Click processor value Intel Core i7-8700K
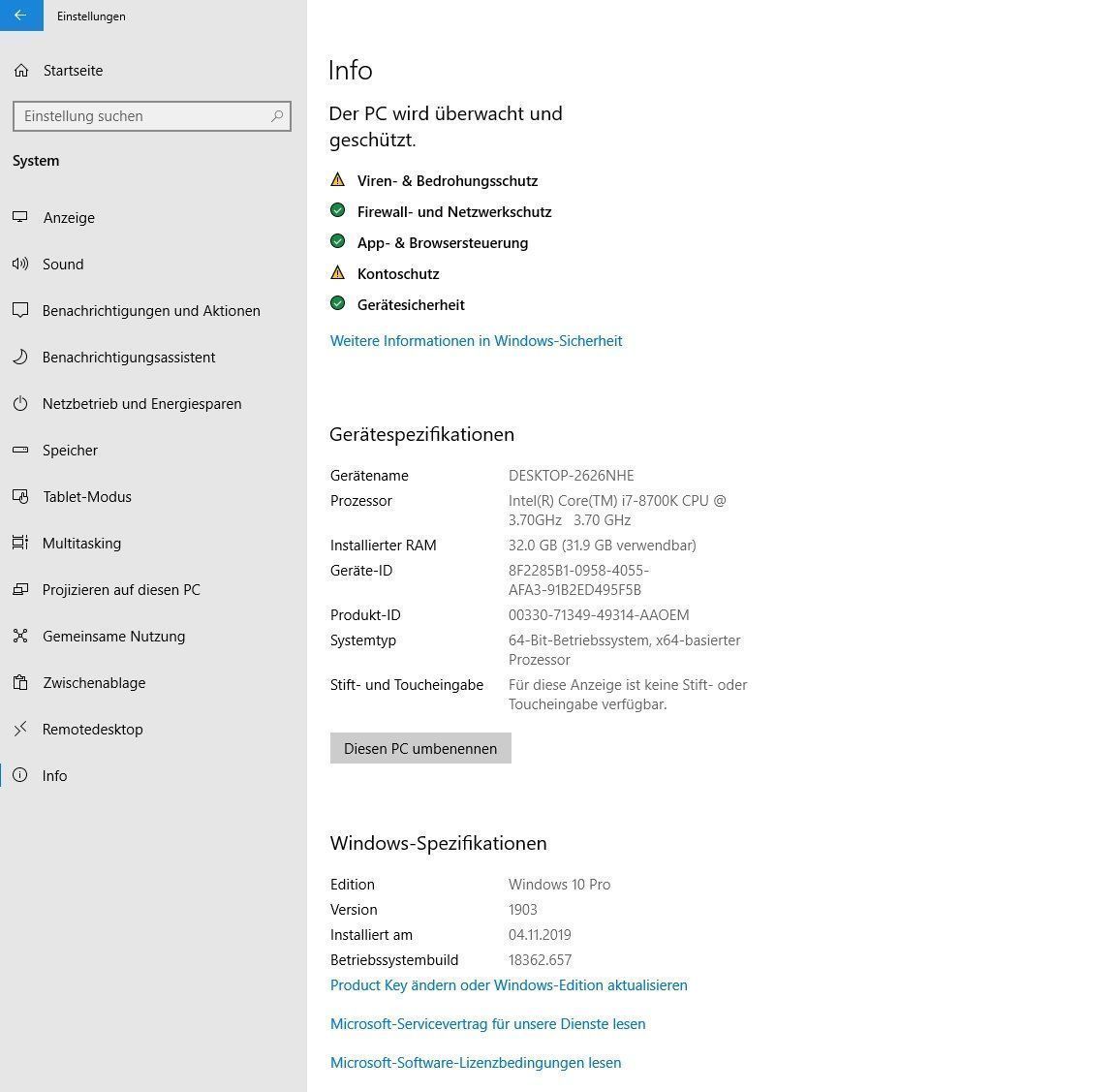This screenshot has width=1117, height=1092. tap(617, 511)
